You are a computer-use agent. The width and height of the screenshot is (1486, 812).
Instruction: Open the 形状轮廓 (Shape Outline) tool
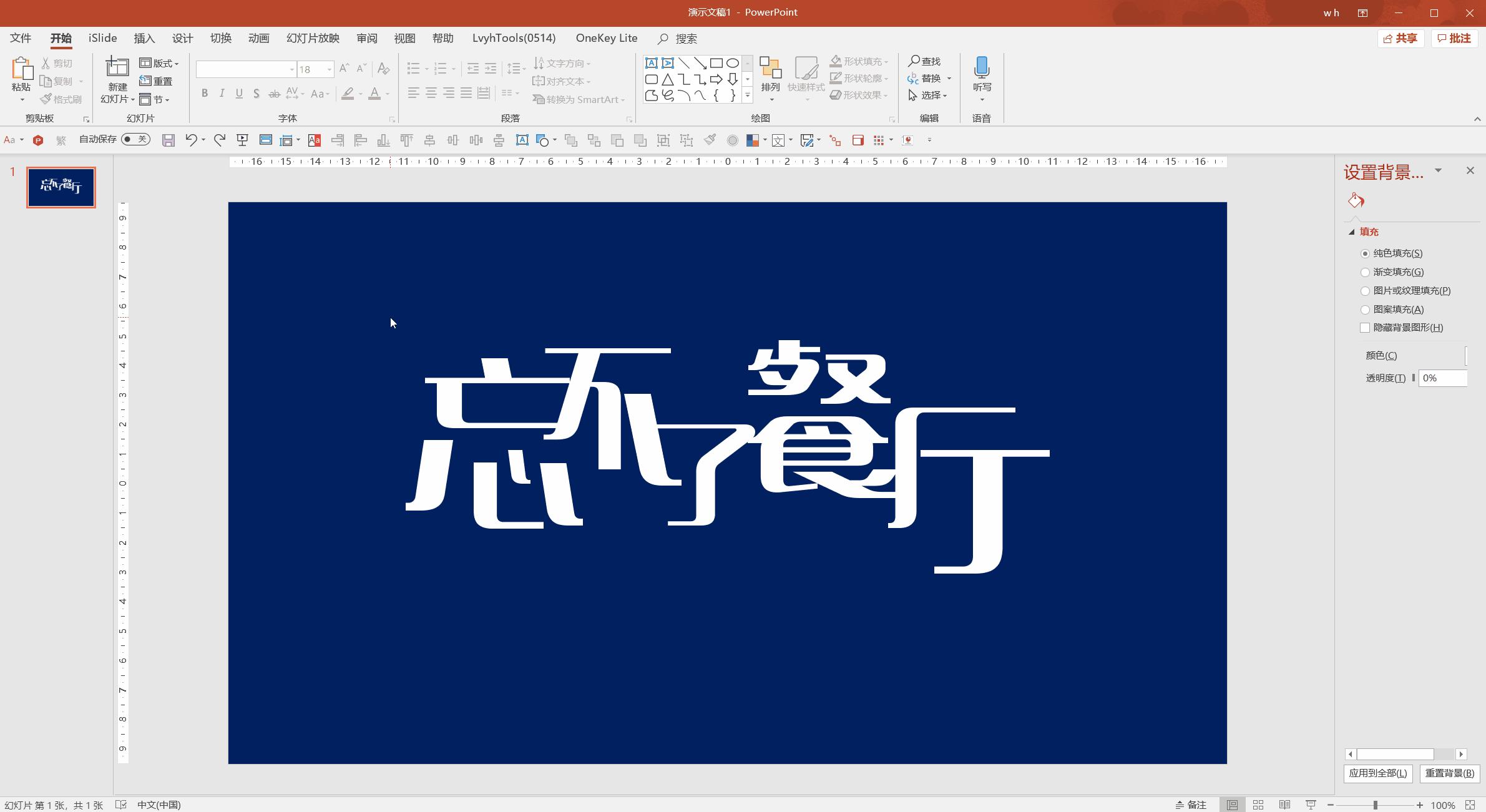(859, 77)
